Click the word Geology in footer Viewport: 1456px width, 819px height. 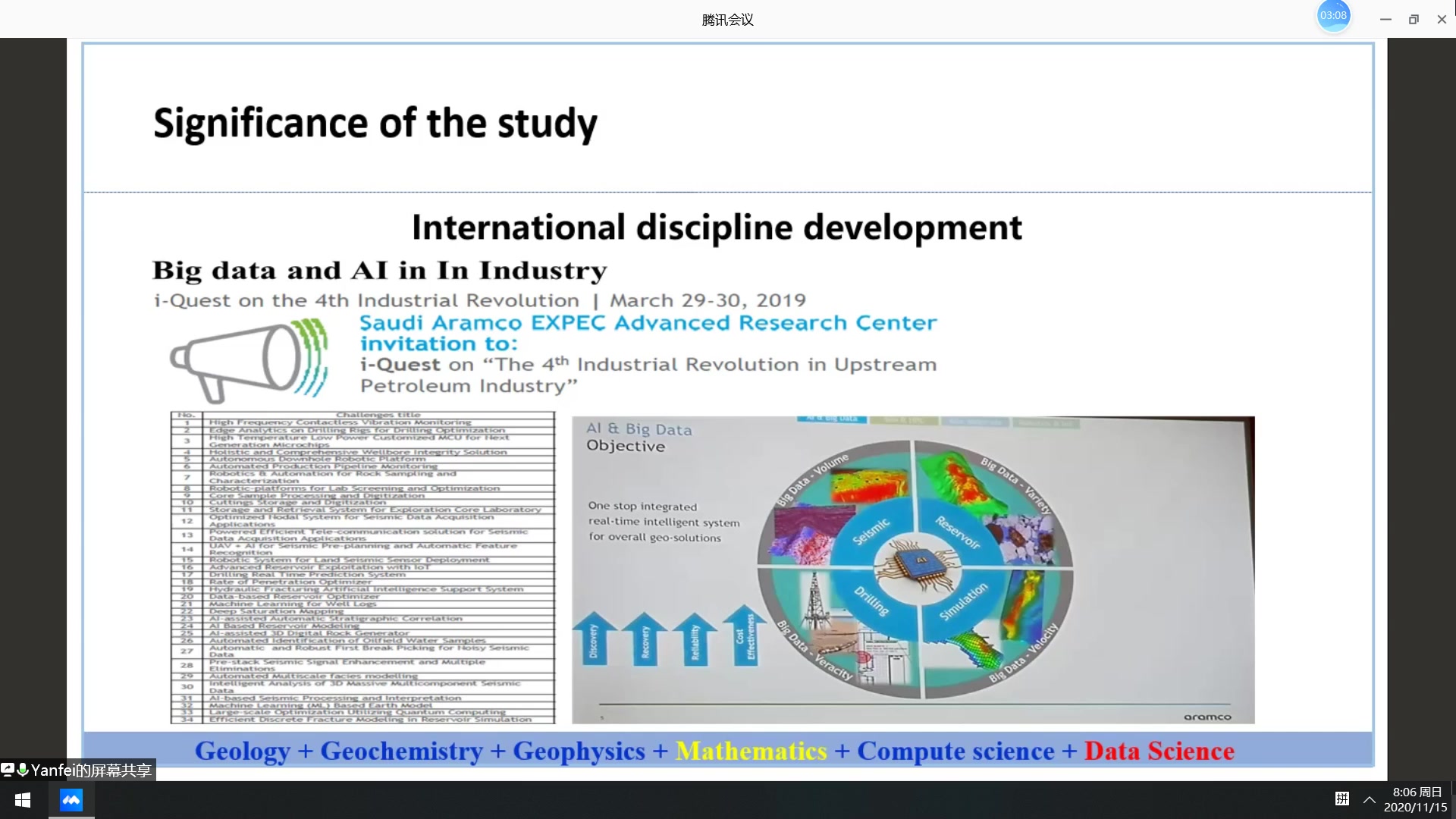point(243,751)
